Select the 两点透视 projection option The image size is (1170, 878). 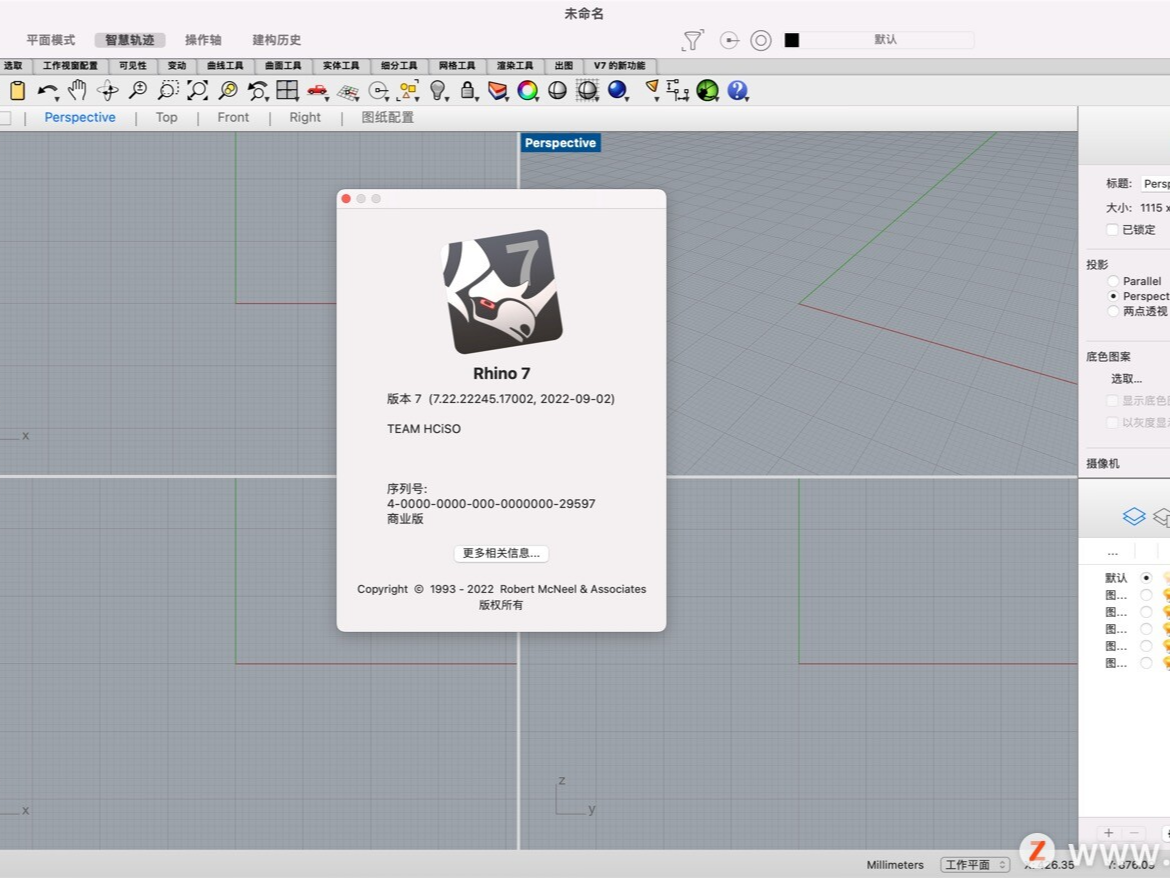pyautogui.click(x=1112, y=311)
